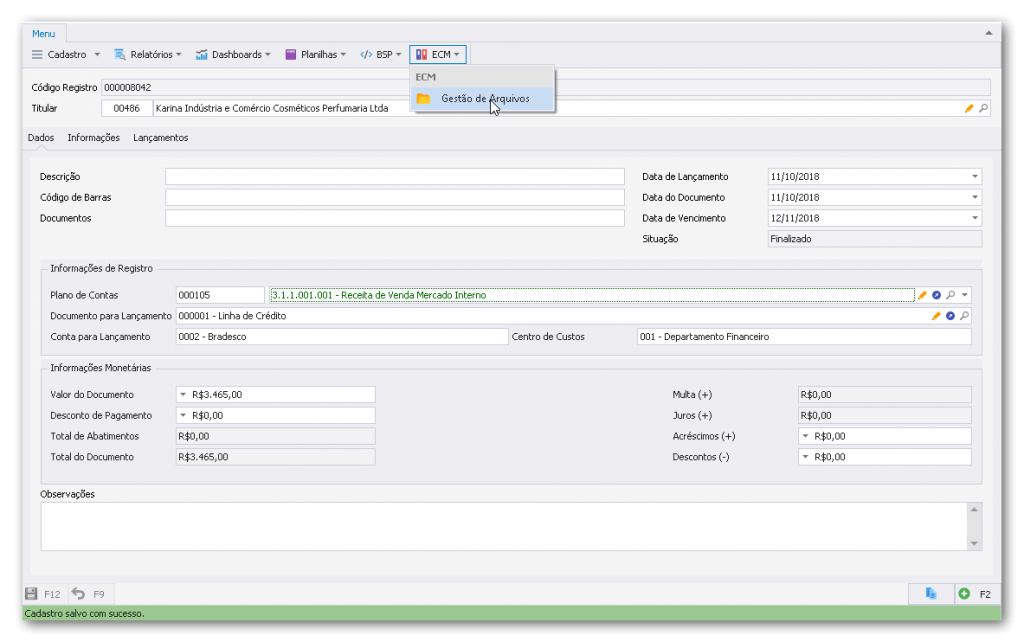Click the Total de Abatimentos field
This screenshot has height=642, width=1024.
[276, 436]
